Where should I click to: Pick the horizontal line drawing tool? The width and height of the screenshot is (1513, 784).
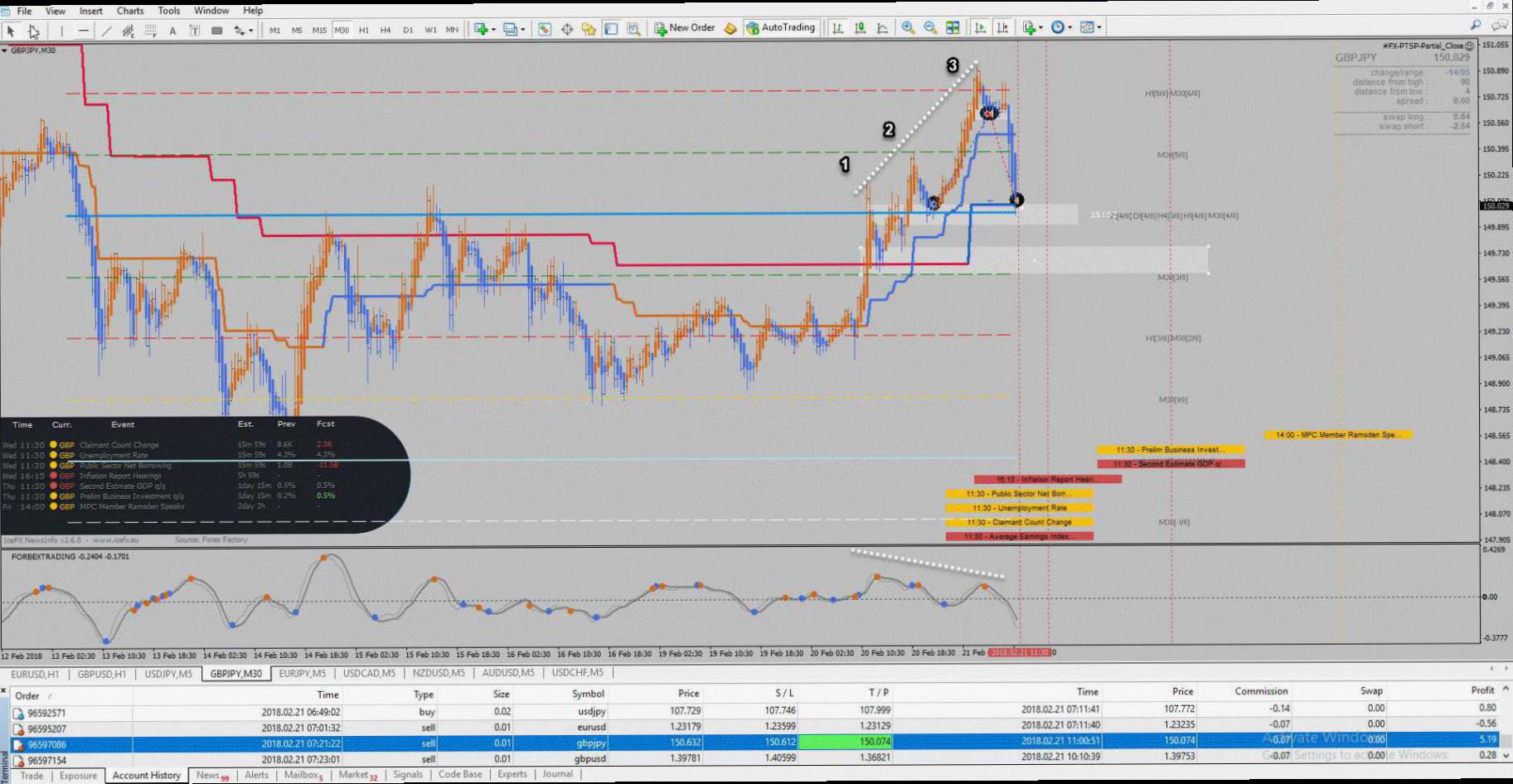pos(84,31)
